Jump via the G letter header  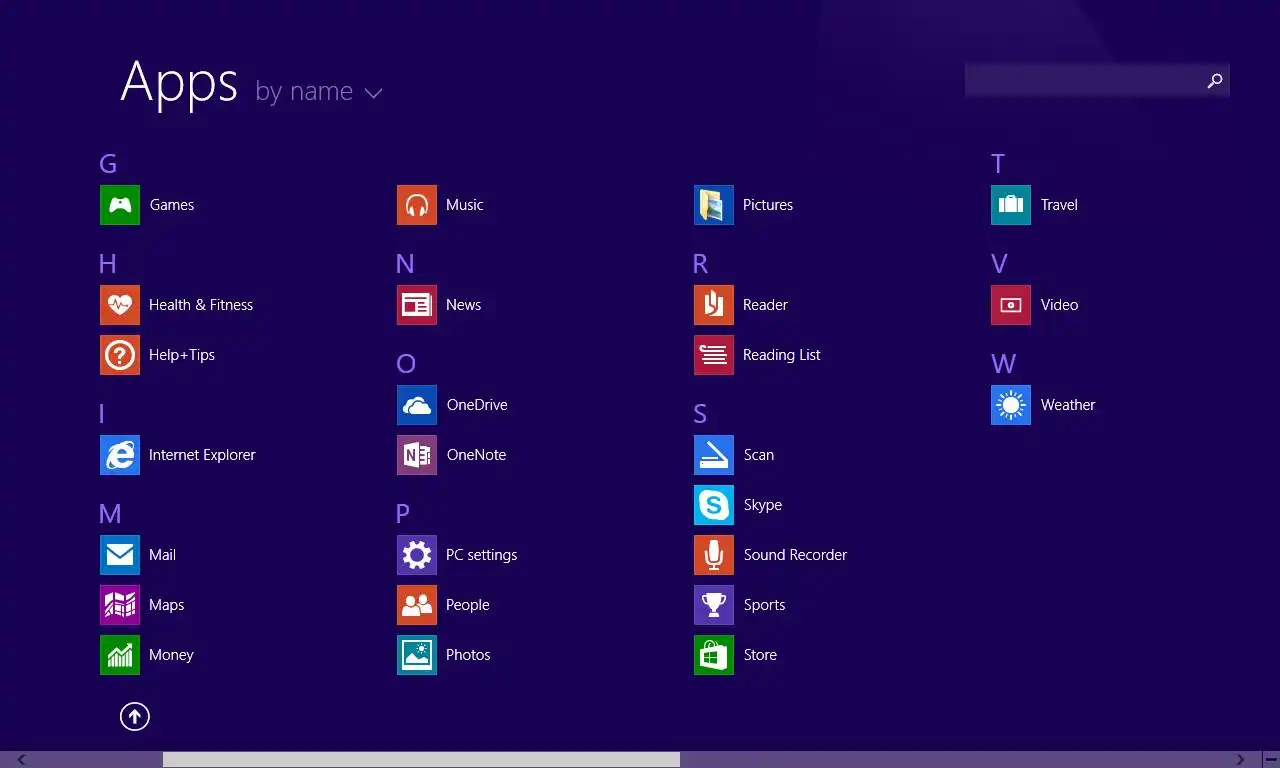click(x=108, y=164)
